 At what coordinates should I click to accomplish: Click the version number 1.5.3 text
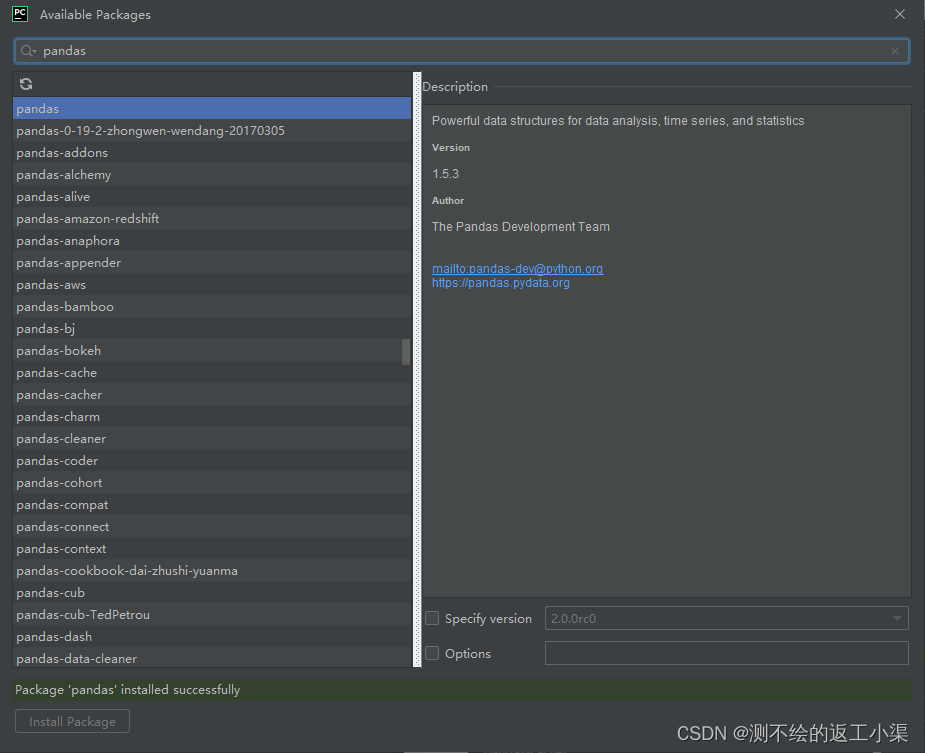pyautogui.click(x=445, y=174)
